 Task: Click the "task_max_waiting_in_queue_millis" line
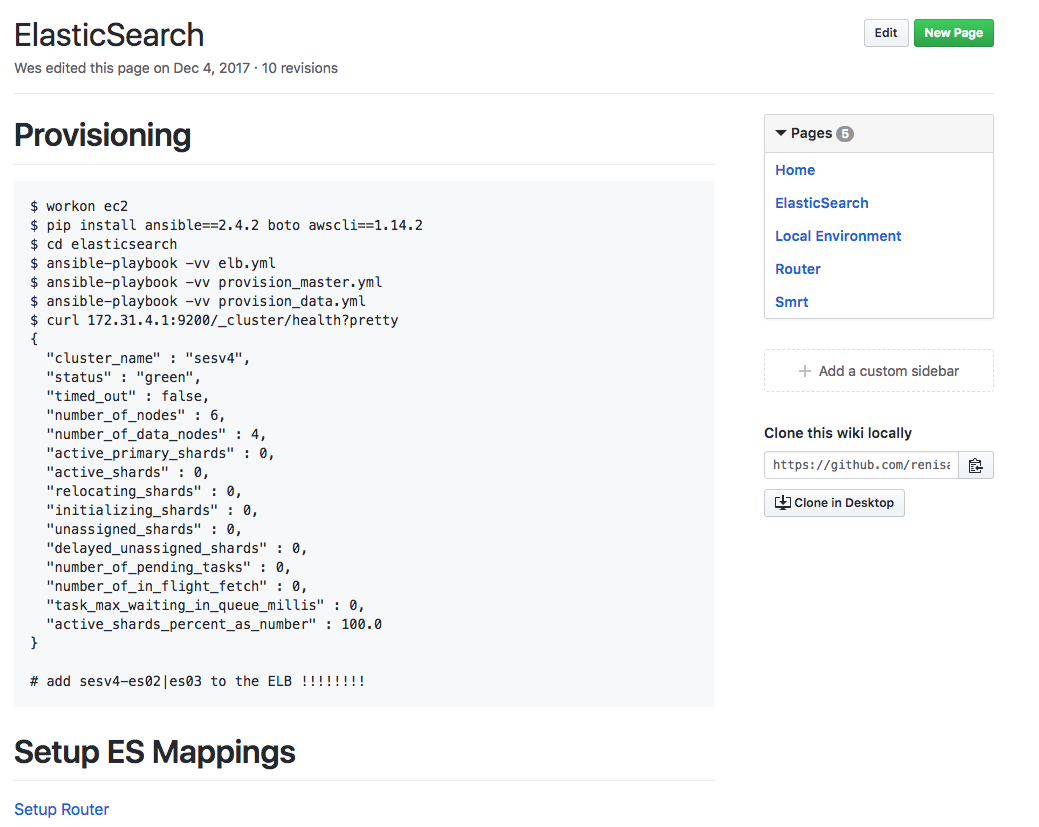(x=205, y=605)
